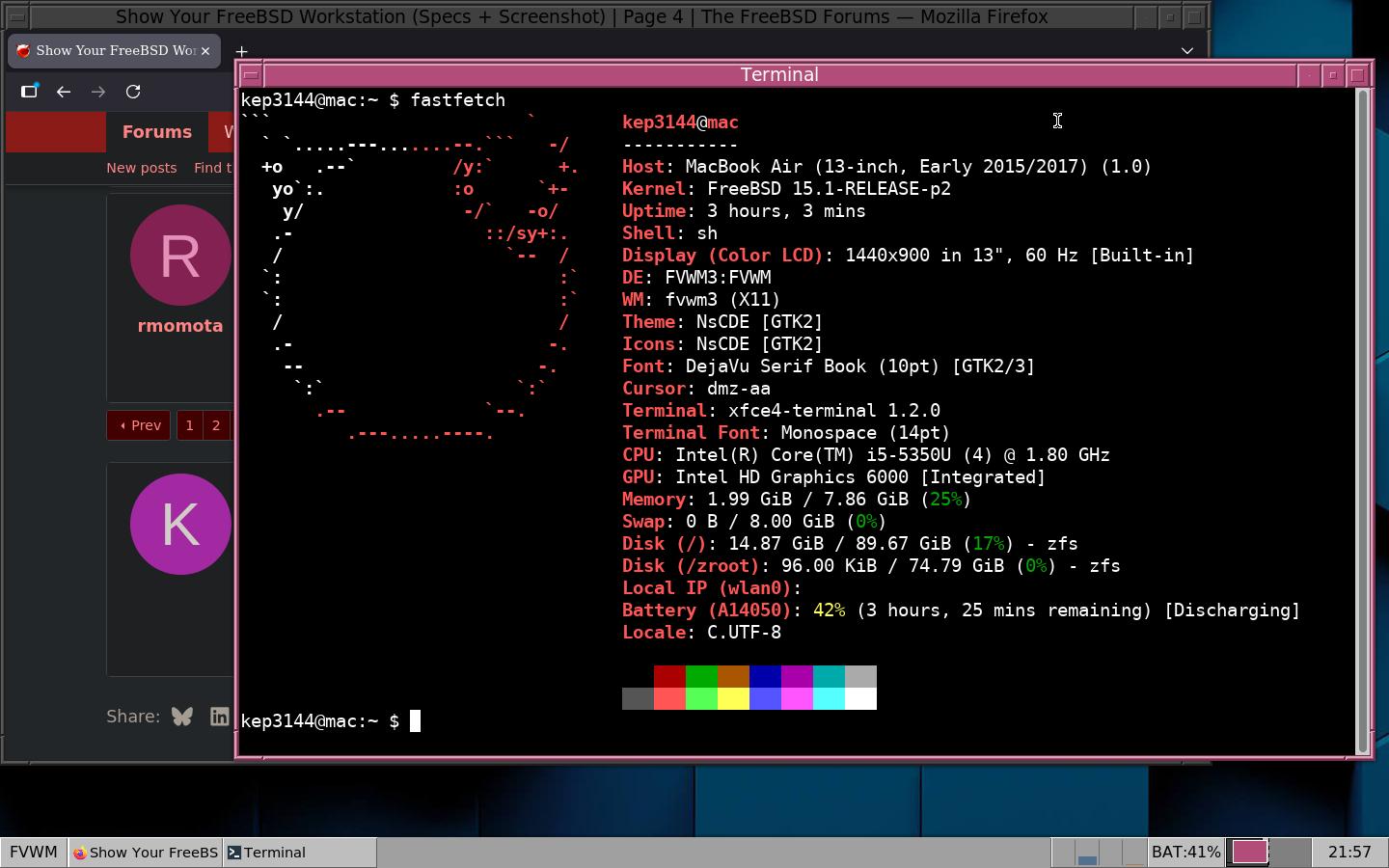Pick the dark gray color swatch

pos(638,698)
